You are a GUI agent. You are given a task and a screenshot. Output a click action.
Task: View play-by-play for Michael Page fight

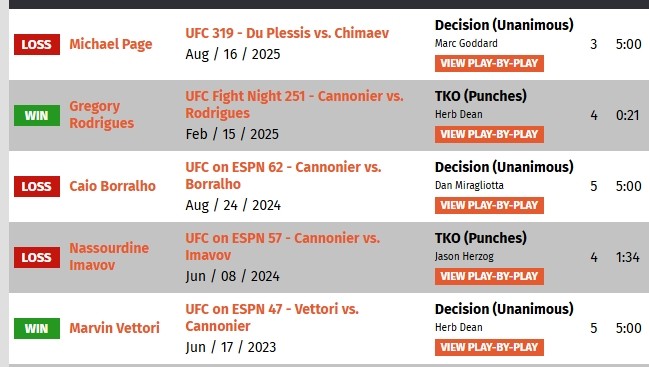tap(489, 63)
